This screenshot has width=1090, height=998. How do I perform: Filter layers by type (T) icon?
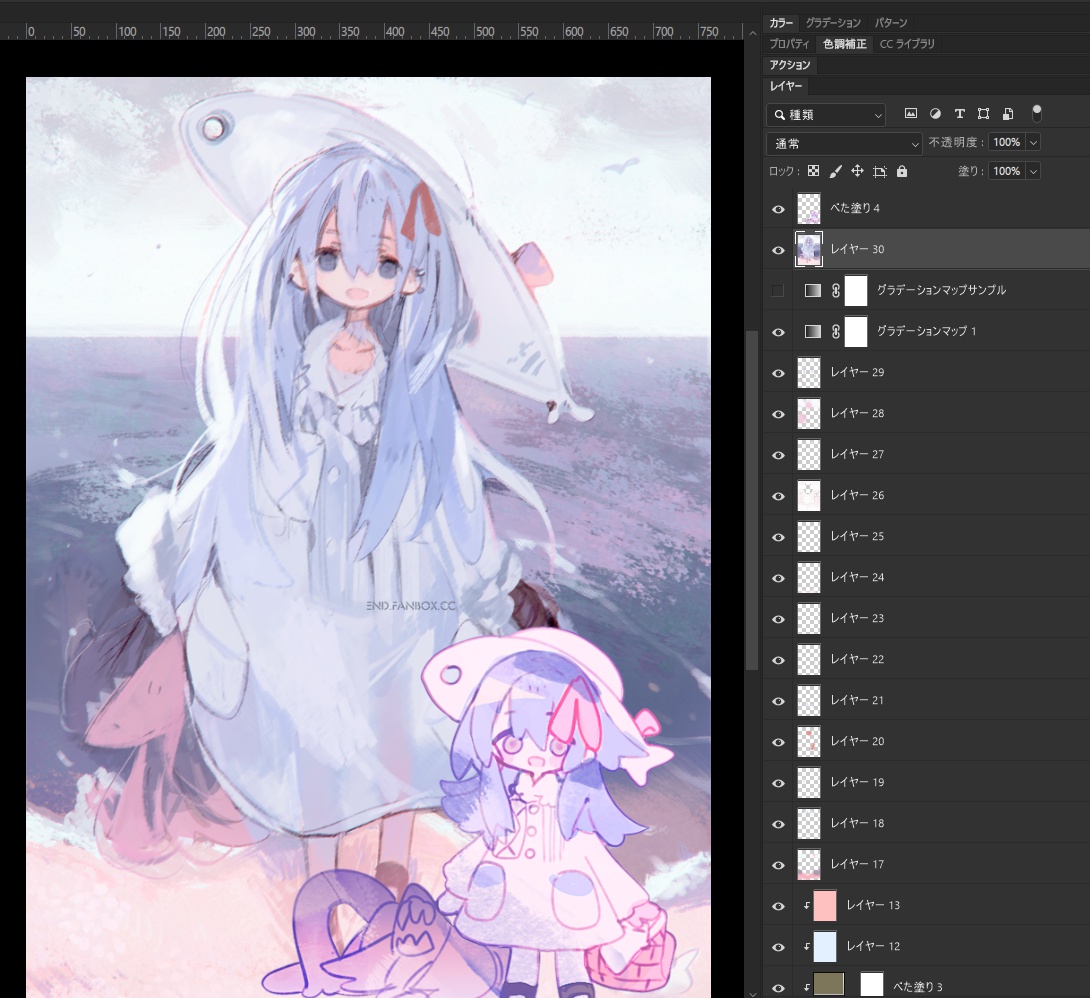pyautogui.click(x=959, y=114)
